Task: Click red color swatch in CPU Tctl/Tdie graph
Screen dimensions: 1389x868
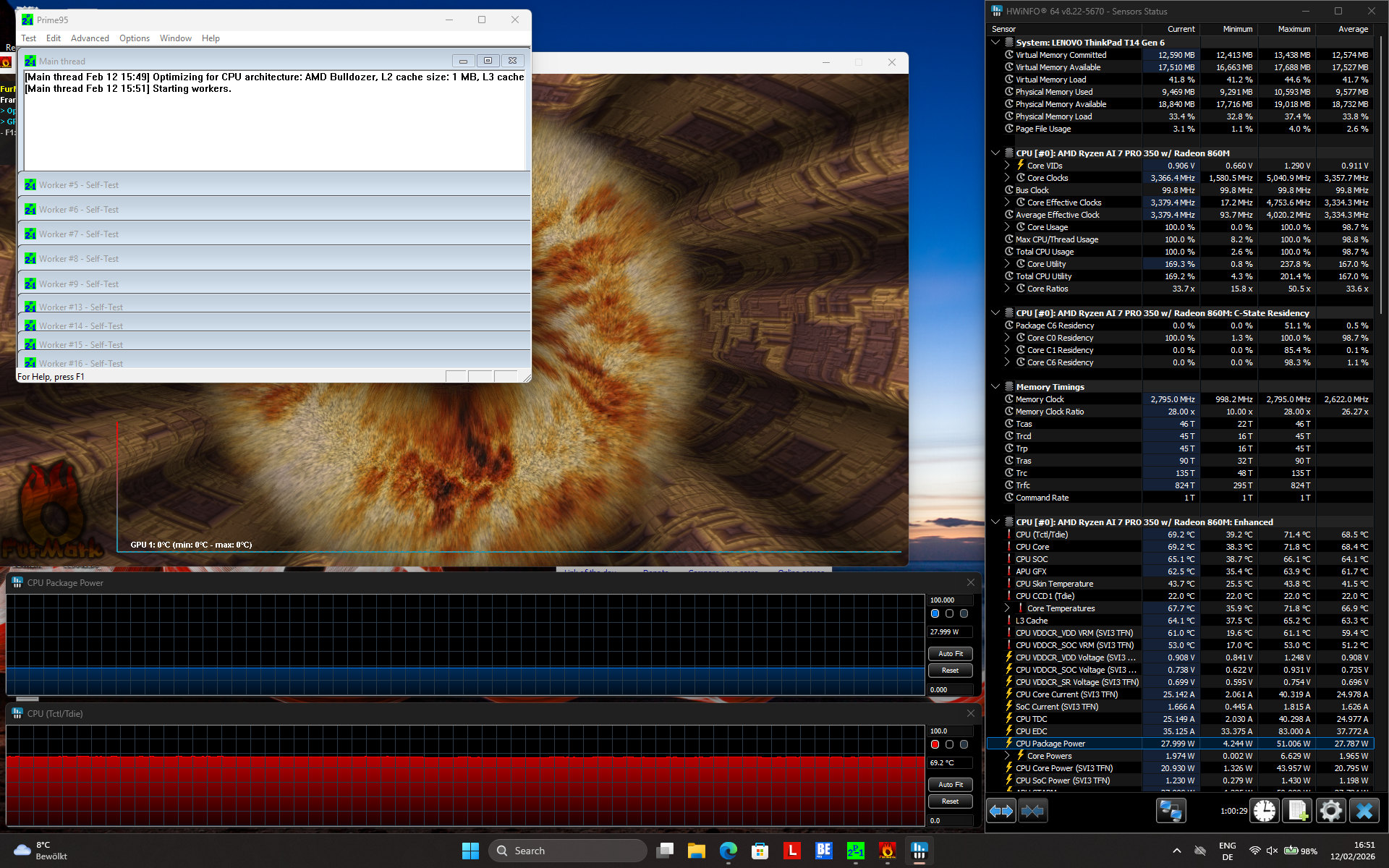Action: tap(935, 744)
